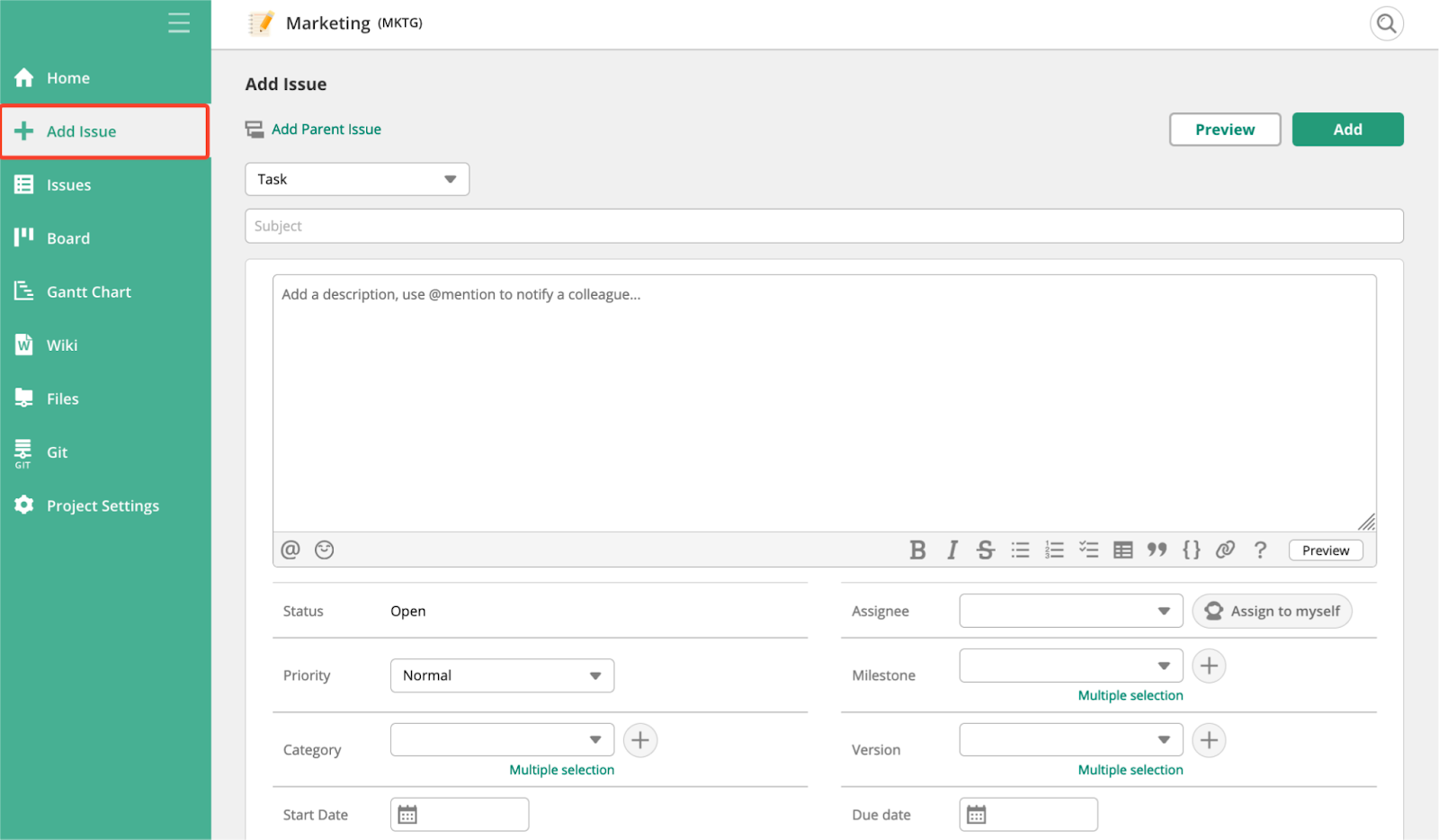Open Gantt Chart from sidebar
The height and width of the screenshot is (840, 1439).
105,291
